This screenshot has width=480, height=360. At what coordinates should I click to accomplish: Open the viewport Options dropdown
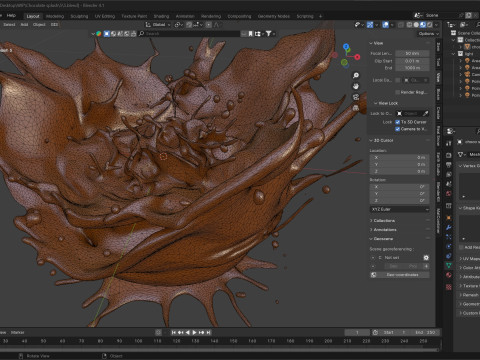[x=428, y=34]
